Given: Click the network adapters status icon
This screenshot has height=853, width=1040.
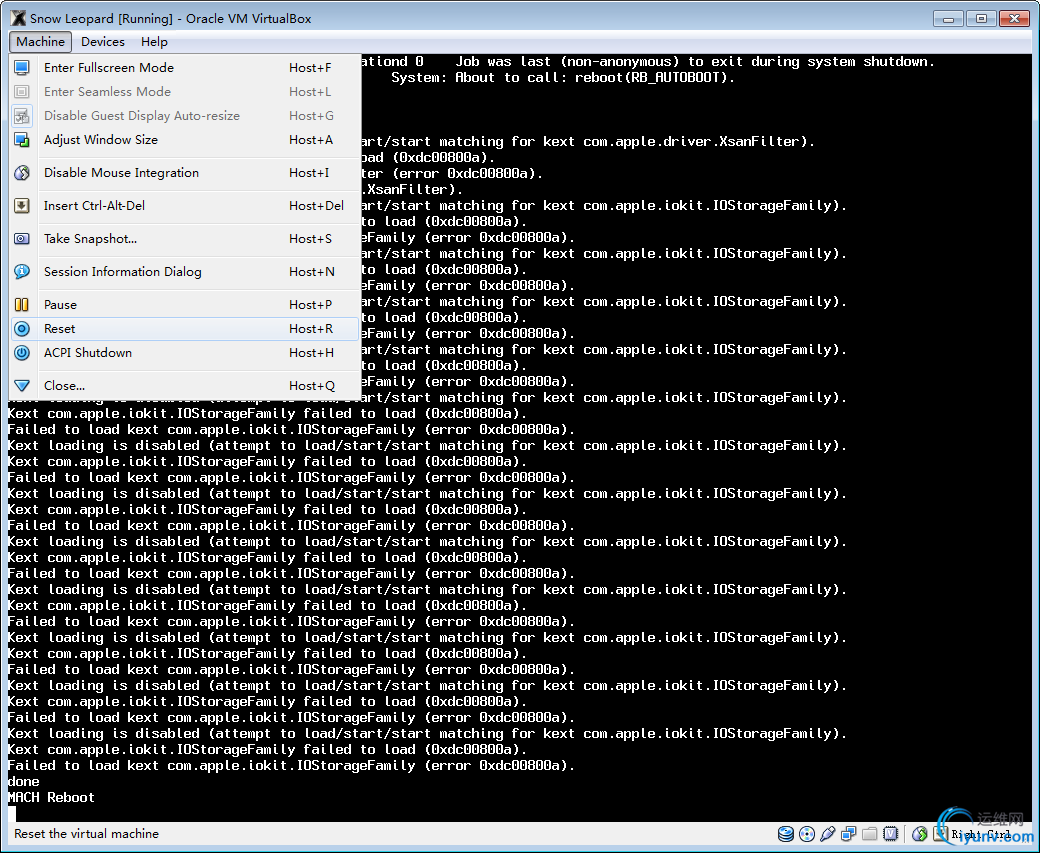Looking at the screenshot, I should (848, 834).
